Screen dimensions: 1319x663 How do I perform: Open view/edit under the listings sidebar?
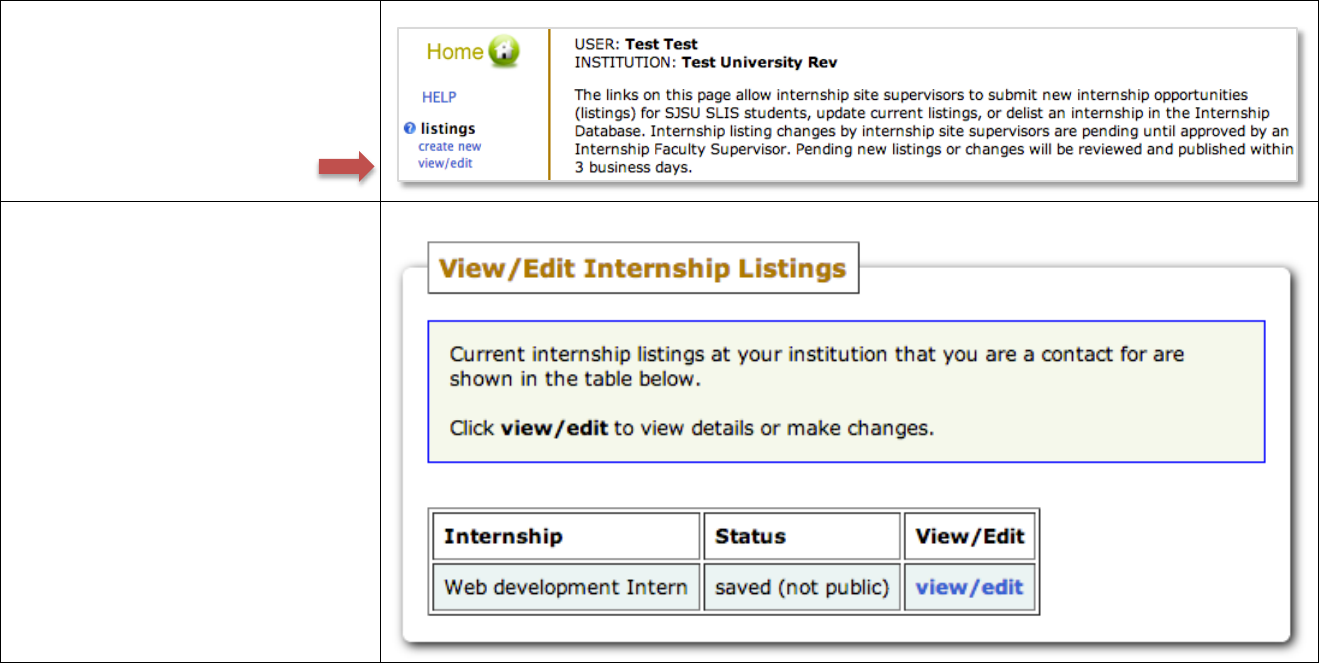445,163
